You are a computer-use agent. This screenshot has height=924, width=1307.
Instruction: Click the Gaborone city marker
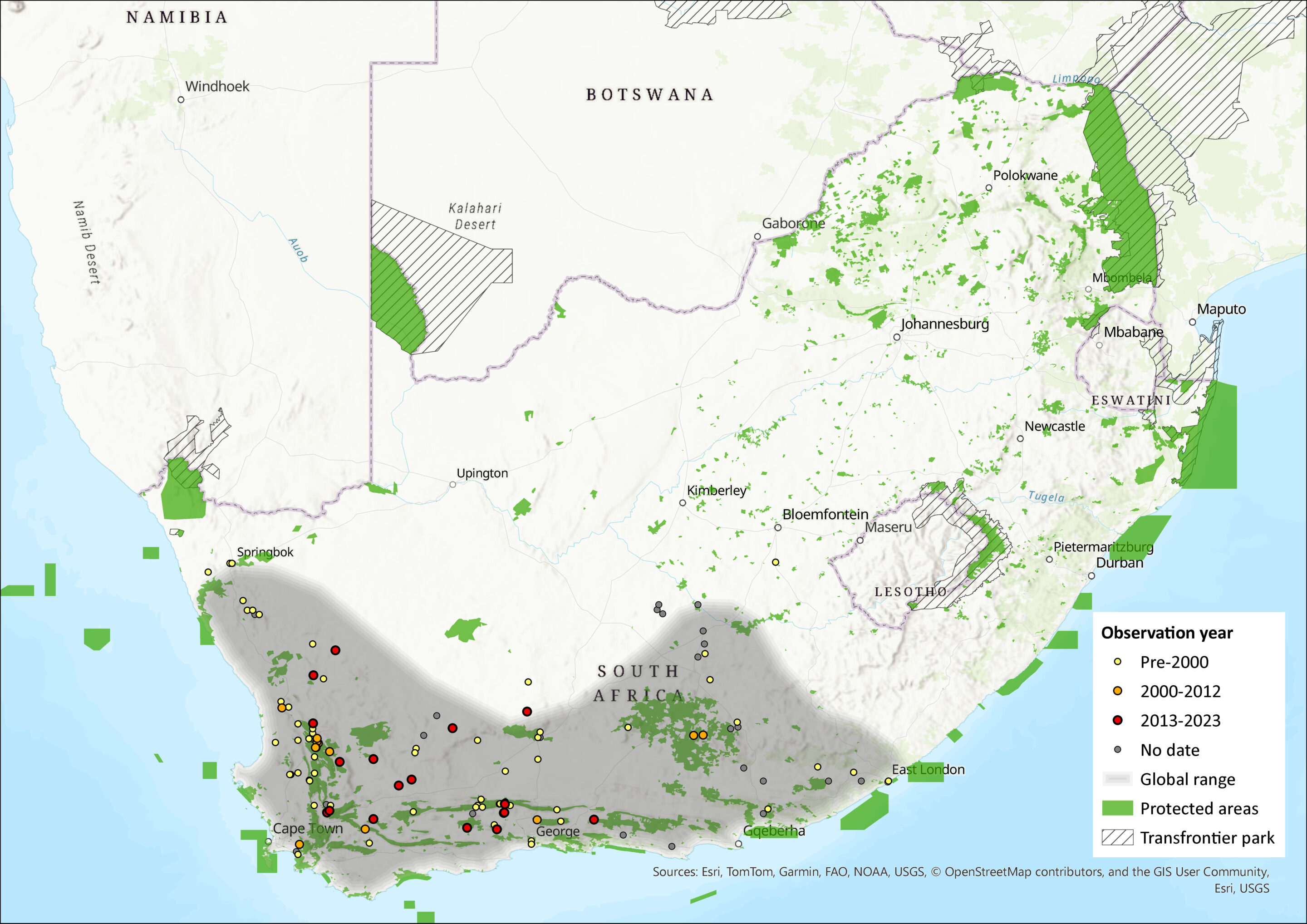757,236
